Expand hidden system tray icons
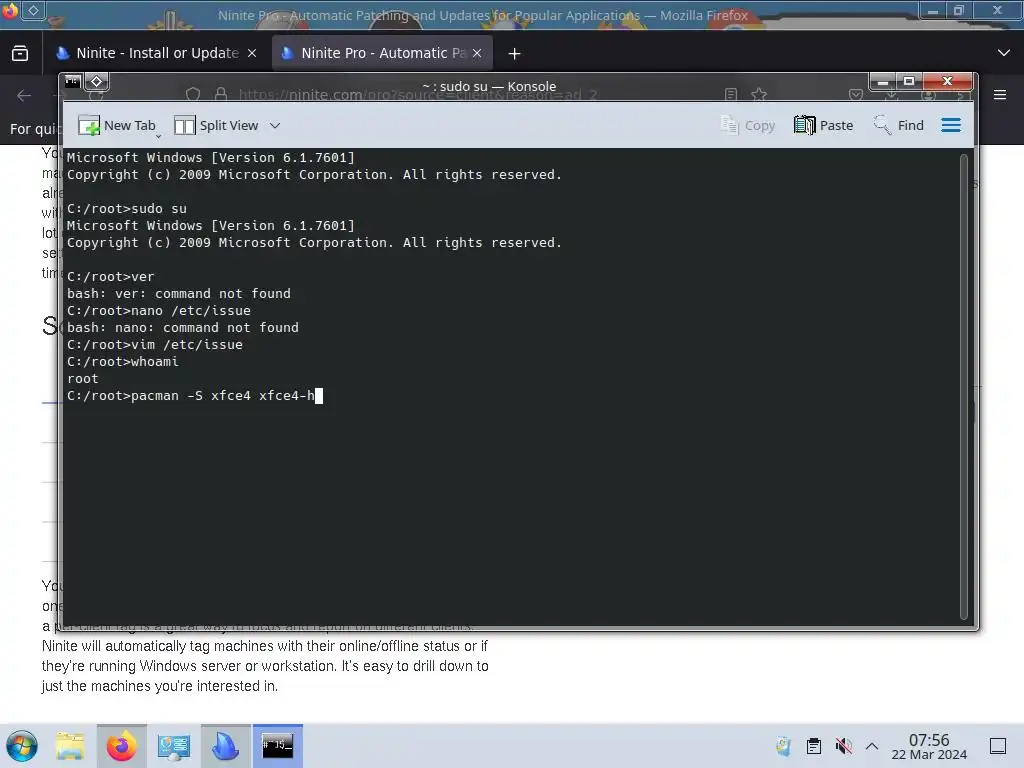Viewport: 1024px width, 768px height. click(x=872, y=746)
